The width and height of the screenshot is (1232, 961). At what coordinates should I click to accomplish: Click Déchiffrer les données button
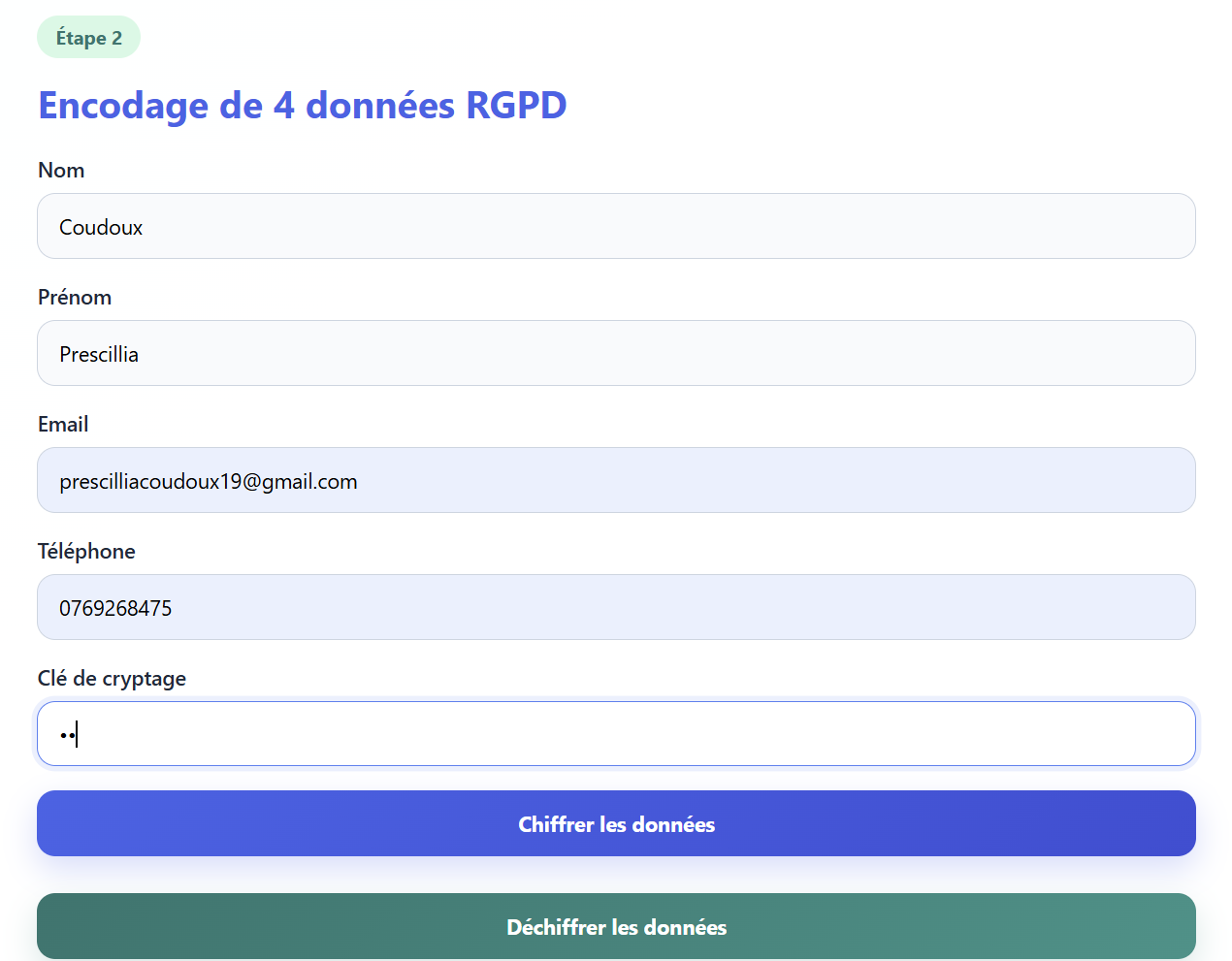point(616,926)
